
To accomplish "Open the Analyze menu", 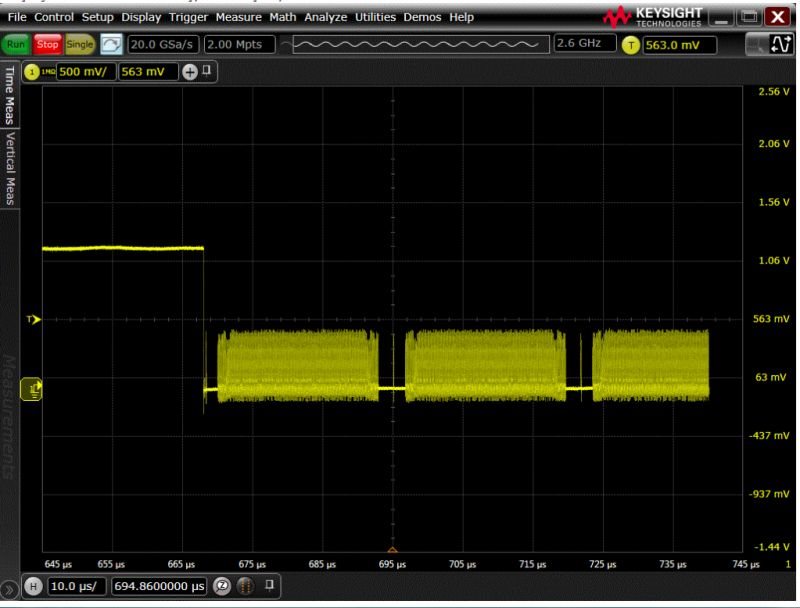I will coord(326,17).
